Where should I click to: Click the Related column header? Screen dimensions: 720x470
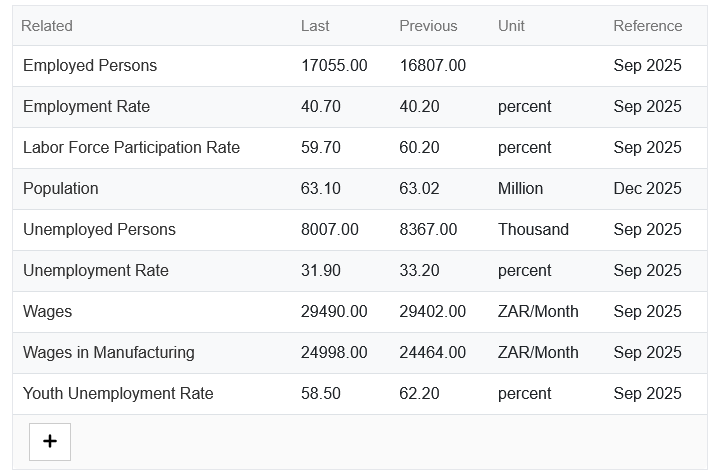point(47,26)
